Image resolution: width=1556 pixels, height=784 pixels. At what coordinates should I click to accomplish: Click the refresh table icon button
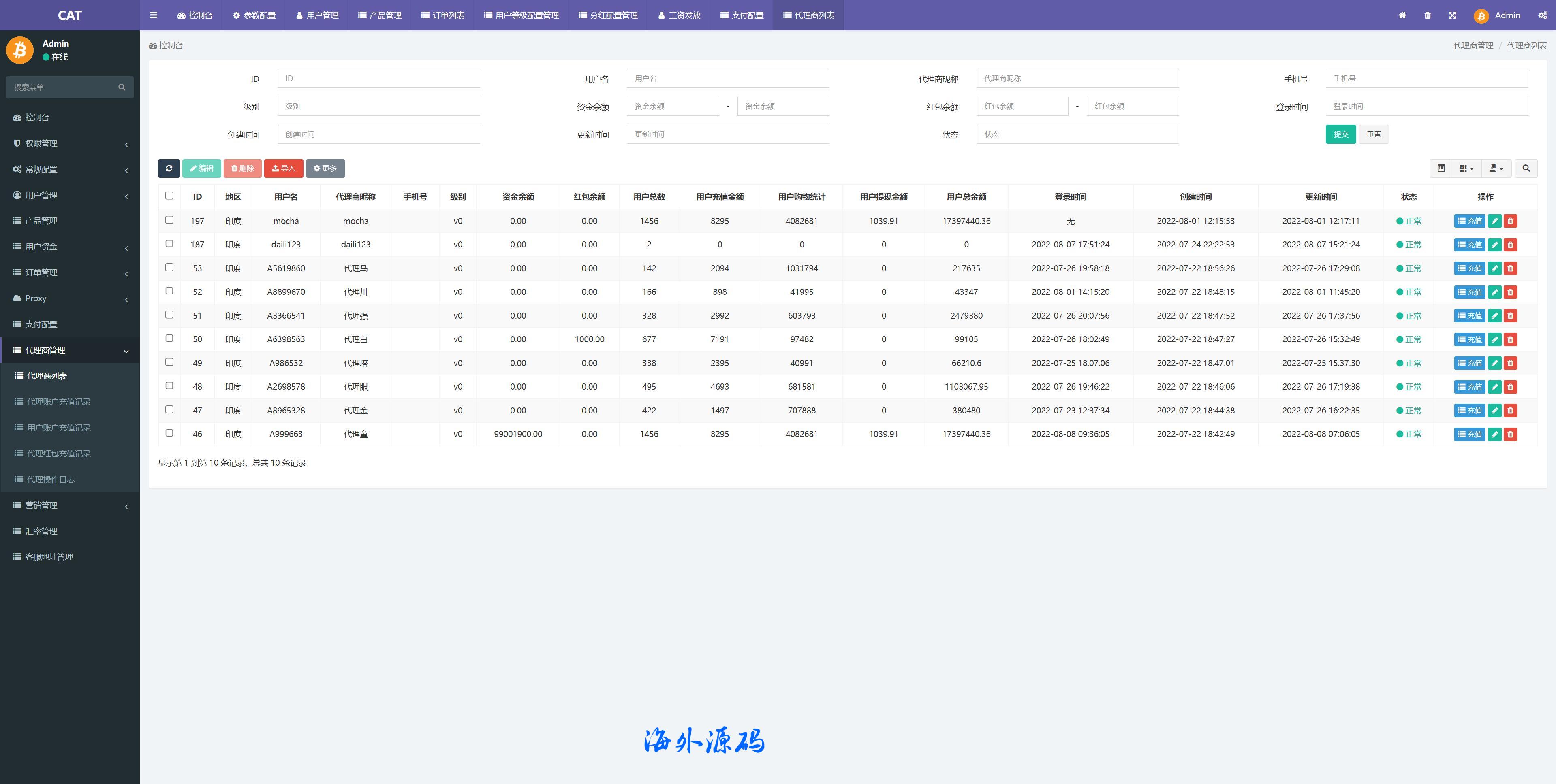tap(169, 168)
